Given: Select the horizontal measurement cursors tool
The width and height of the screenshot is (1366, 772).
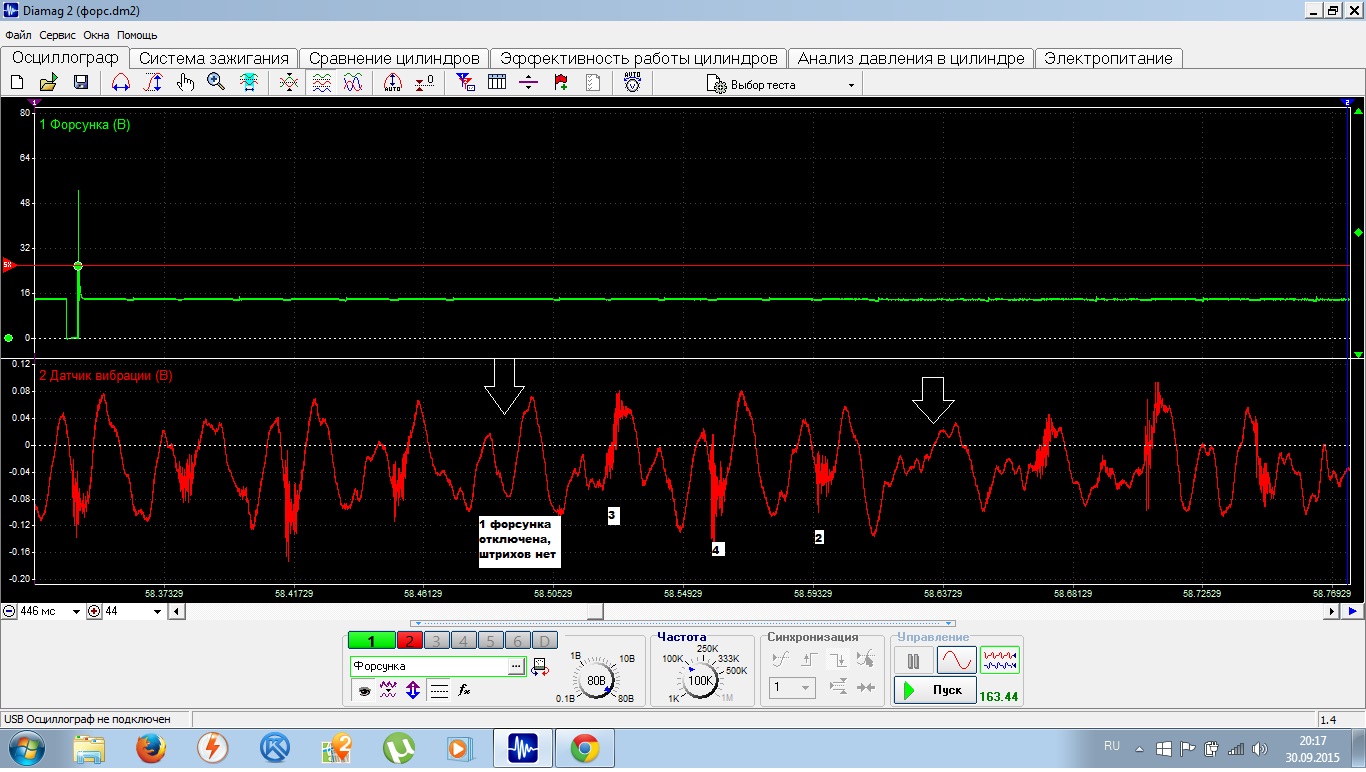Looking at the screenshot, I should pos(120,82).
